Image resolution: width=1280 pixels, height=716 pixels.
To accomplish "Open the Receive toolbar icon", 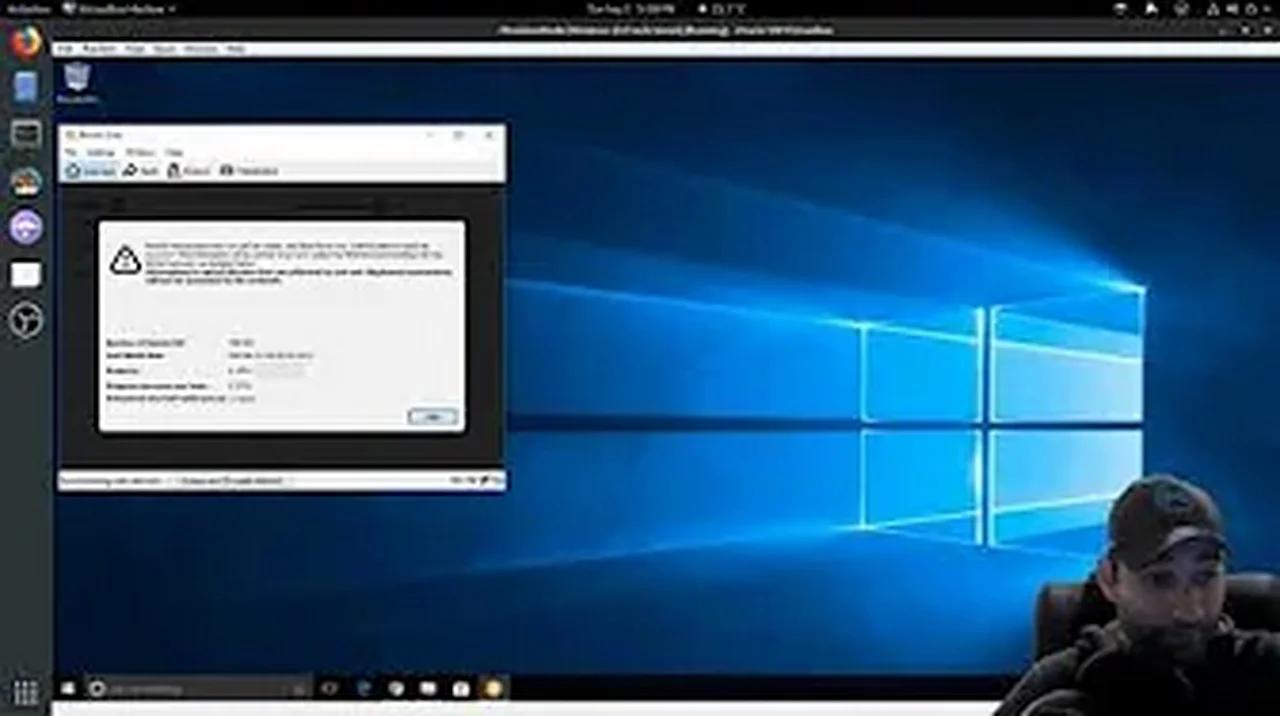I will point(190,170).
